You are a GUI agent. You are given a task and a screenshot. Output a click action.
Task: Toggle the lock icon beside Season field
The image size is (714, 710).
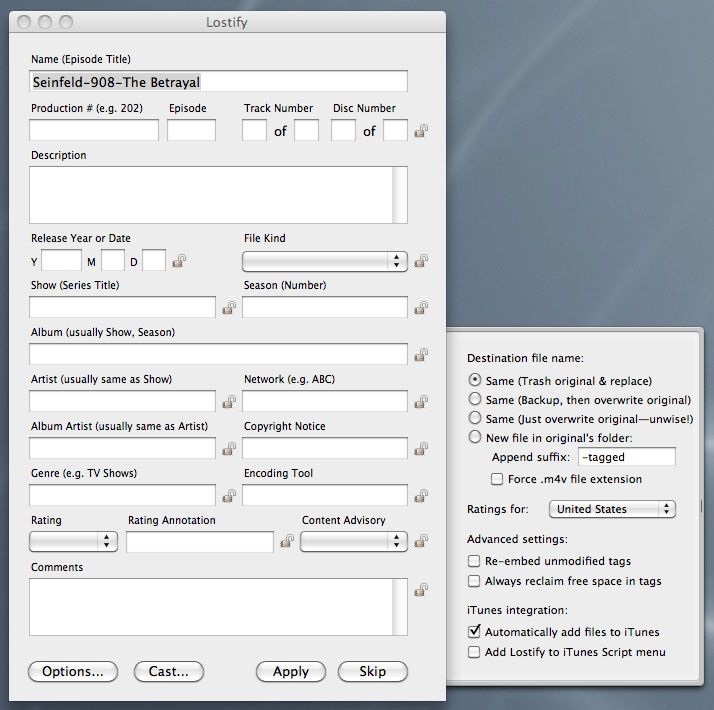(421, 308)
